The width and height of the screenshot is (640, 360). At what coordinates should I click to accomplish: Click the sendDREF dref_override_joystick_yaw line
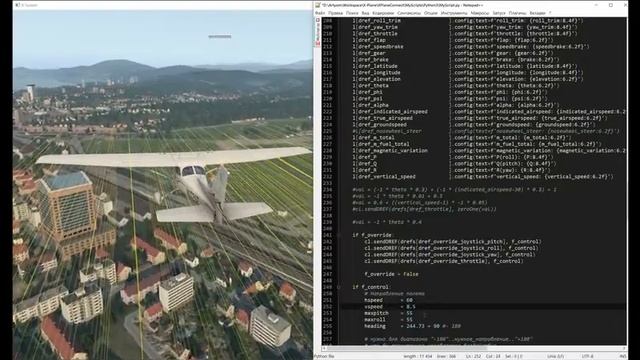[x=450, y=255]
